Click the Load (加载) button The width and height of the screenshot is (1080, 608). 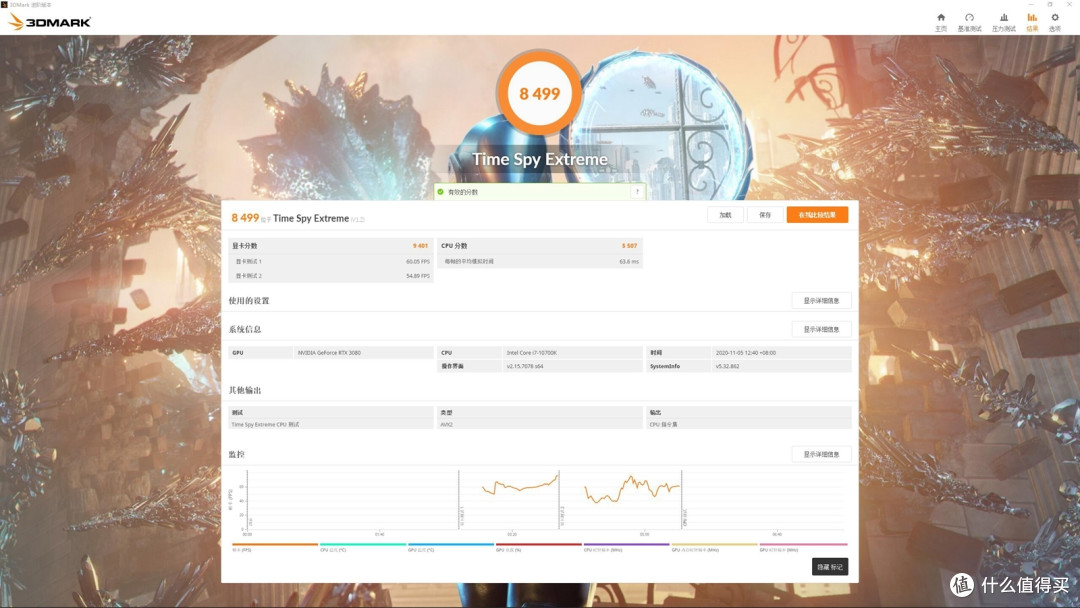(725, 215)
